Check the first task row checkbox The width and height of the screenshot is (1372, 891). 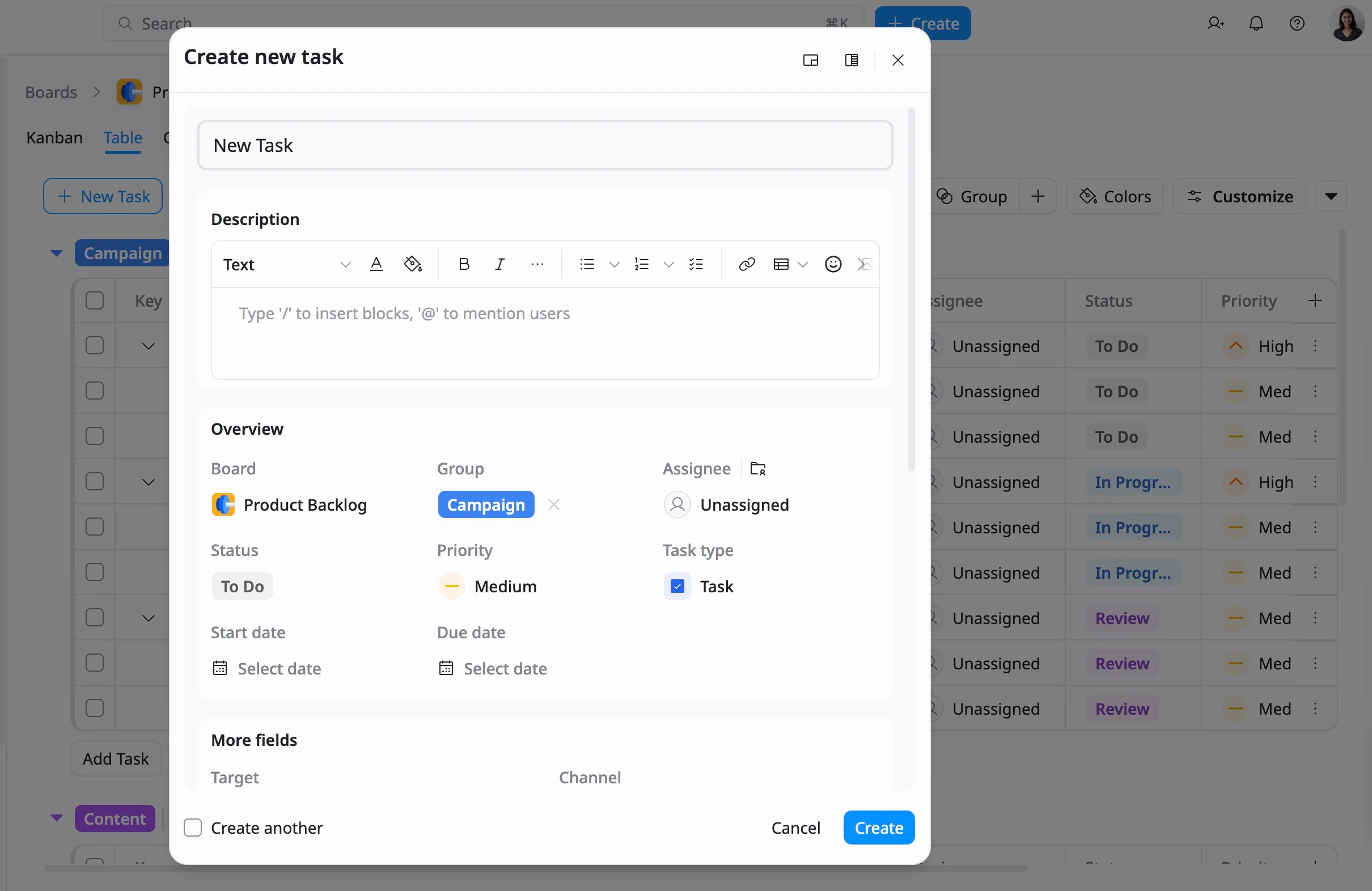[x=95, y=346]
